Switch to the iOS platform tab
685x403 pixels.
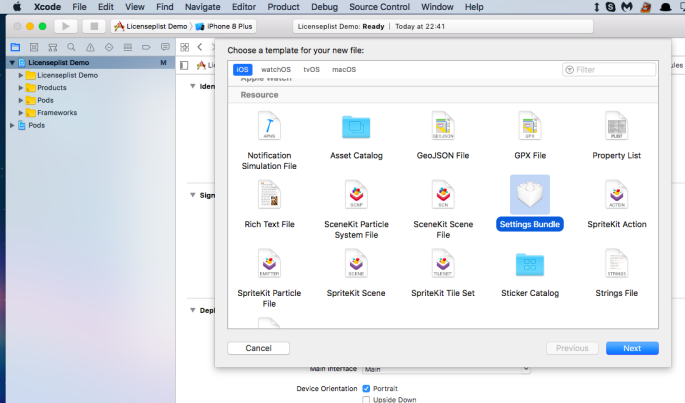pyautogui.click(x=242, y=69)
